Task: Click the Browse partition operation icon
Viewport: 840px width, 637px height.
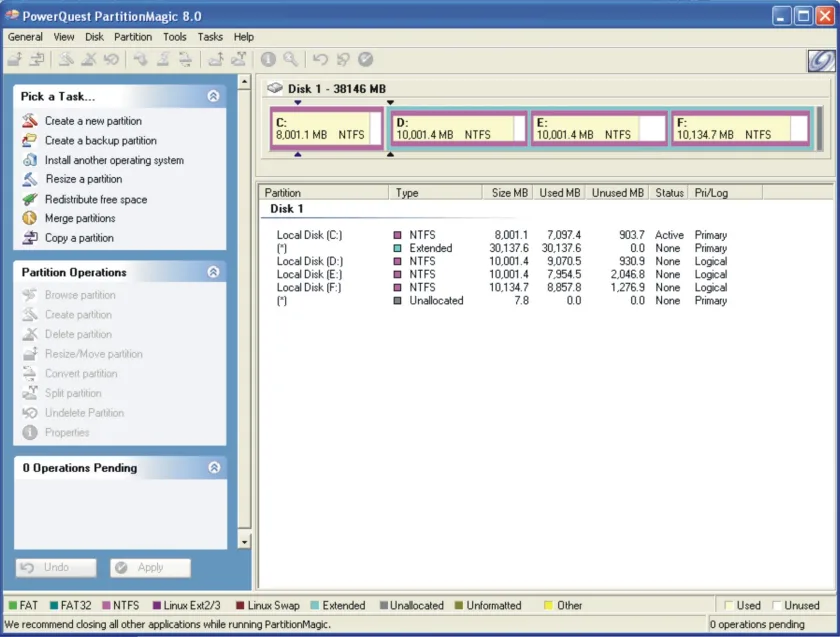Action: point(30,295)
